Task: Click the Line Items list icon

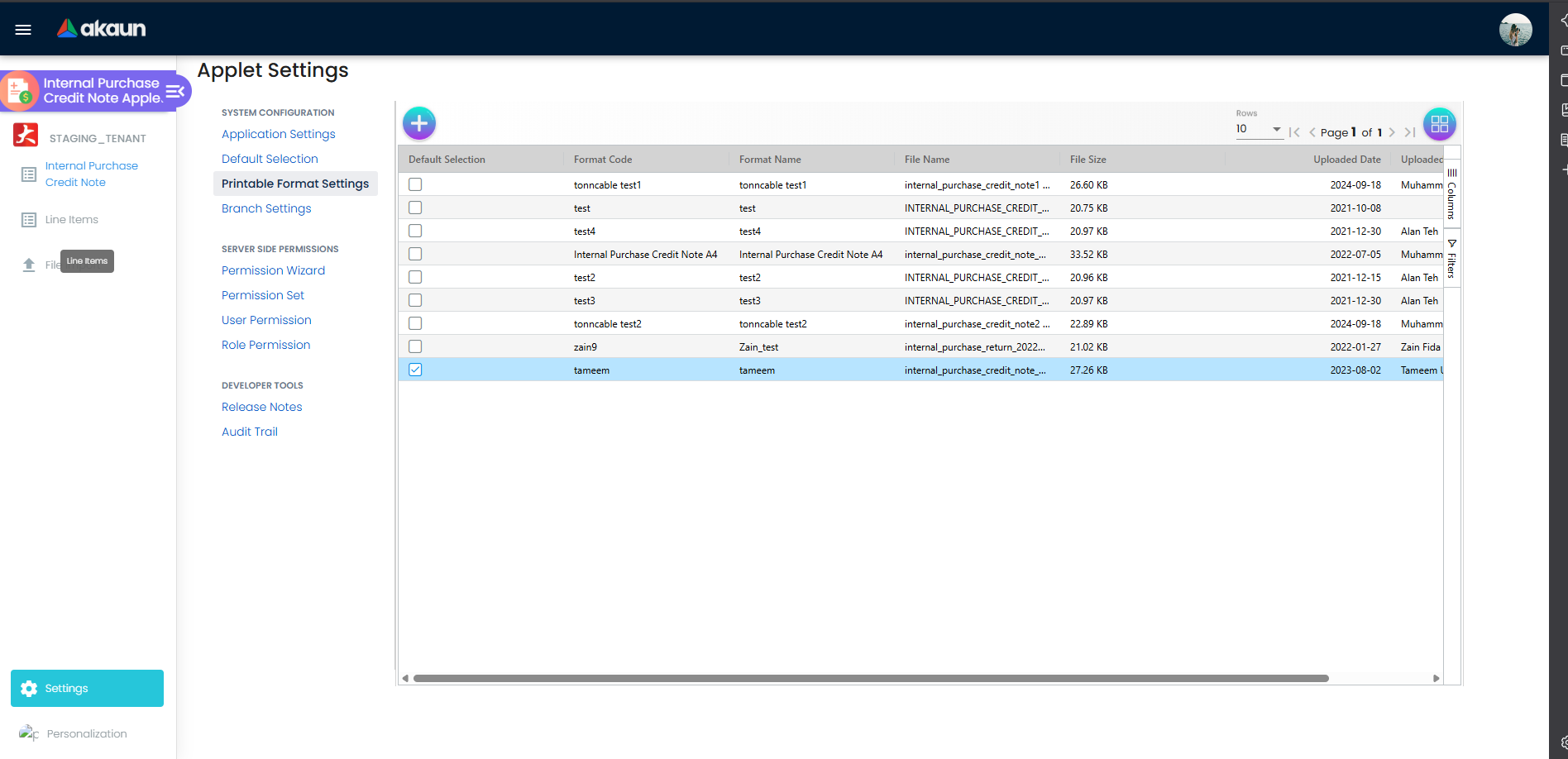Action: coord(29,220)
